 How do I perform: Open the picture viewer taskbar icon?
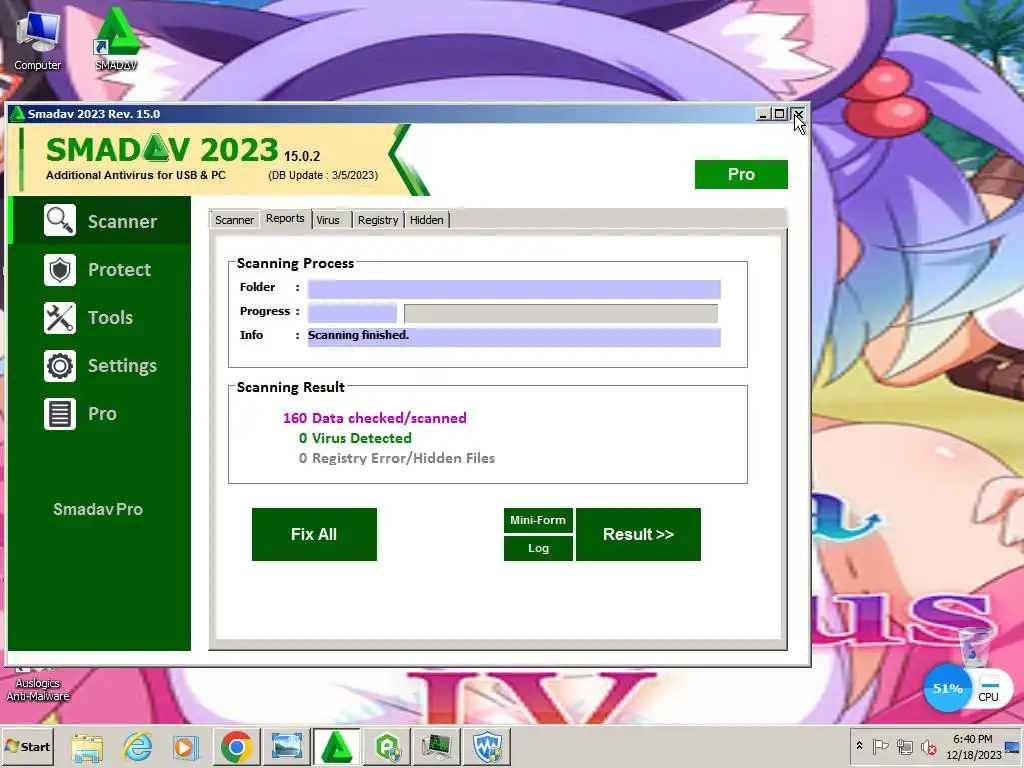pyautogui.click(x=287, y=746)
